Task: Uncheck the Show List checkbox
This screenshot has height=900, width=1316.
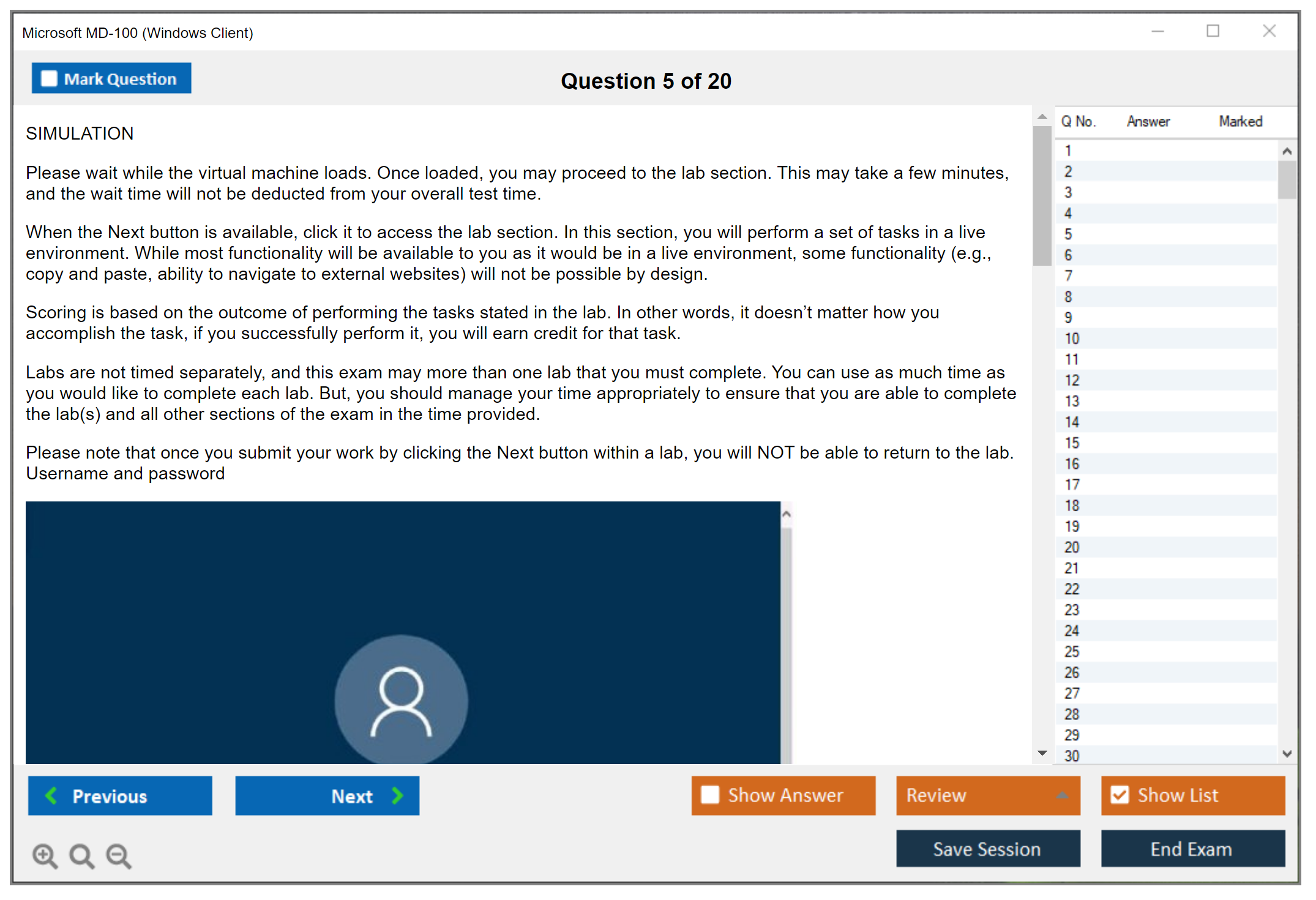Action: tap(1120, 795)
